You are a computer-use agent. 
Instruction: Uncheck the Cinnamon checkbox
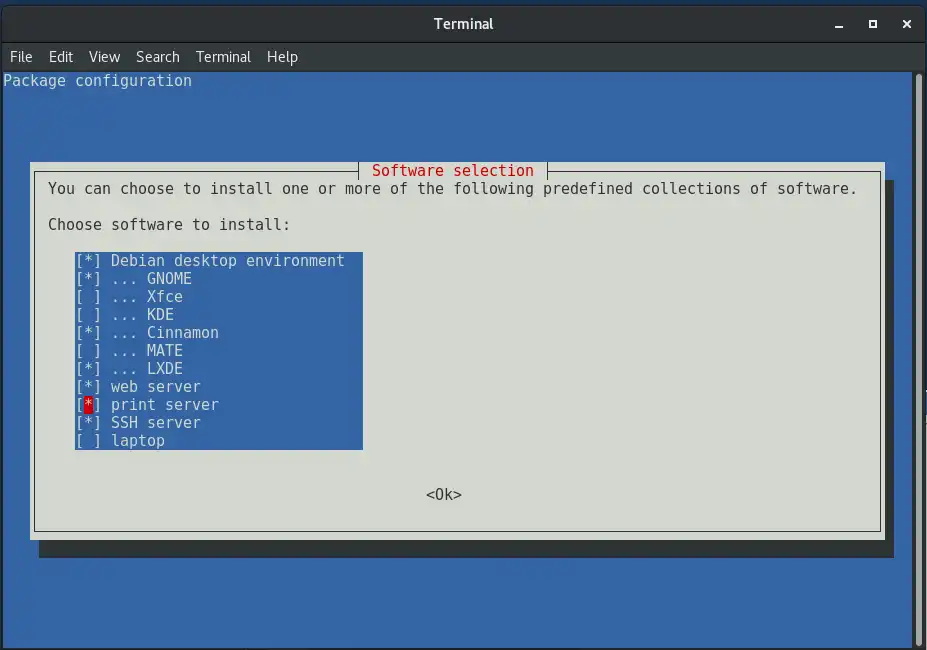(x=89, y=333)
